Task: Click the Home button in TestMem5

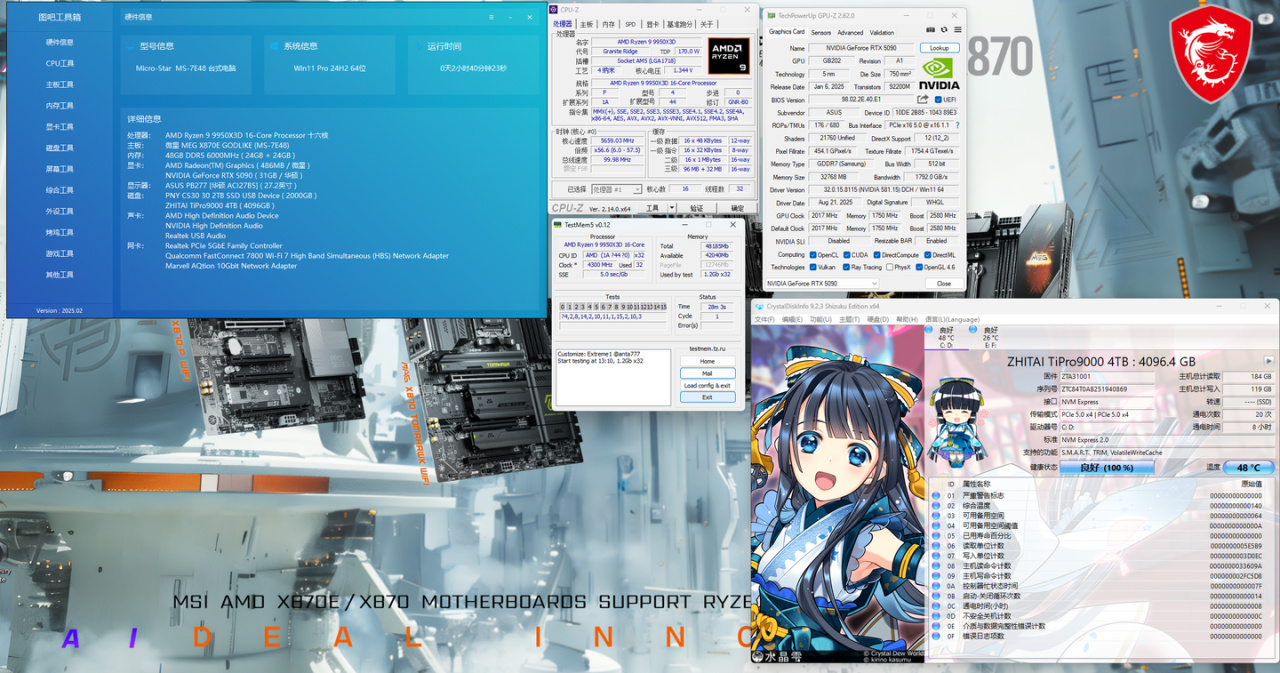Action: point(707,361)
